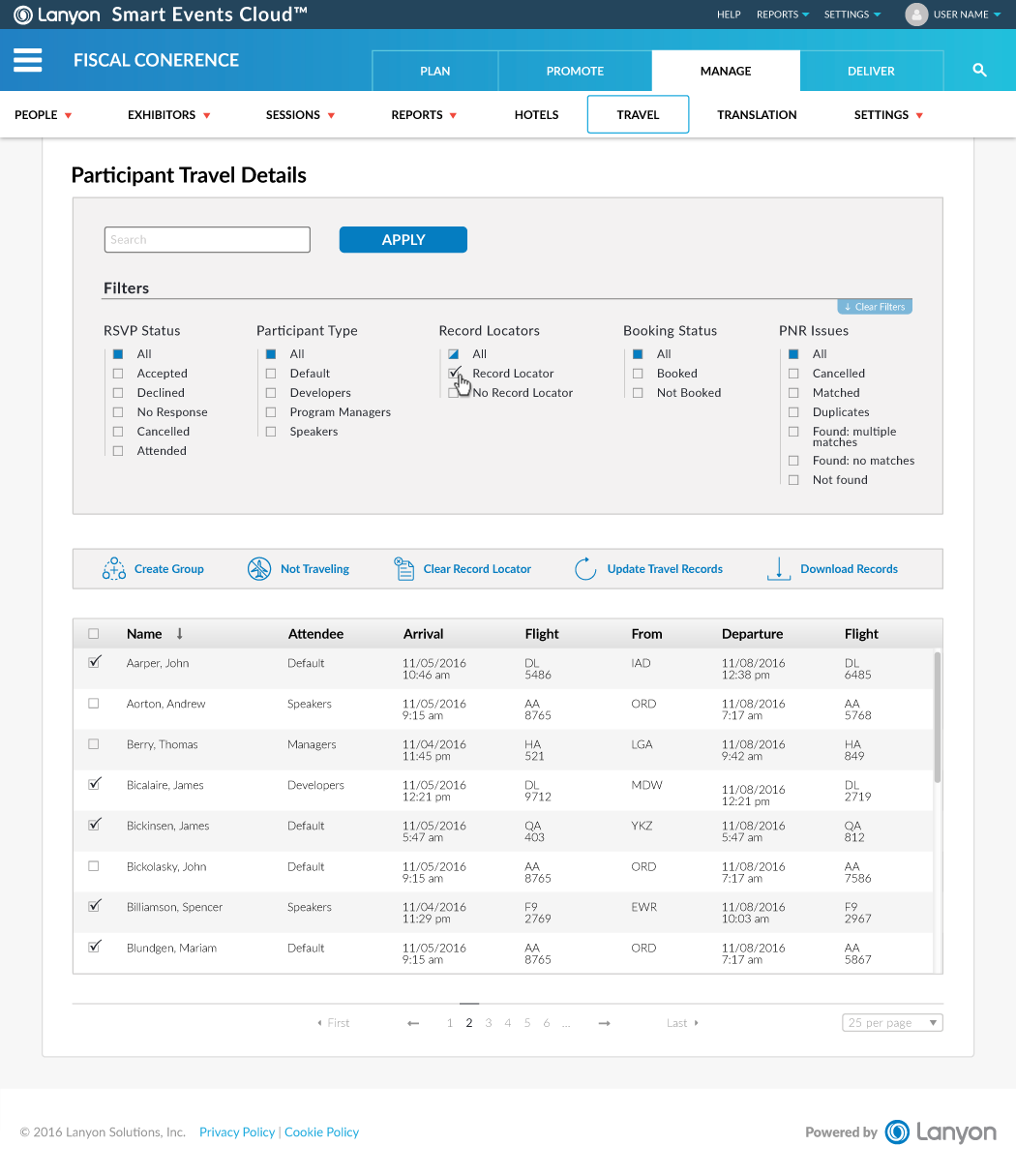
Task: Open the TRANSLATION menu item
Action: (757, 115)
